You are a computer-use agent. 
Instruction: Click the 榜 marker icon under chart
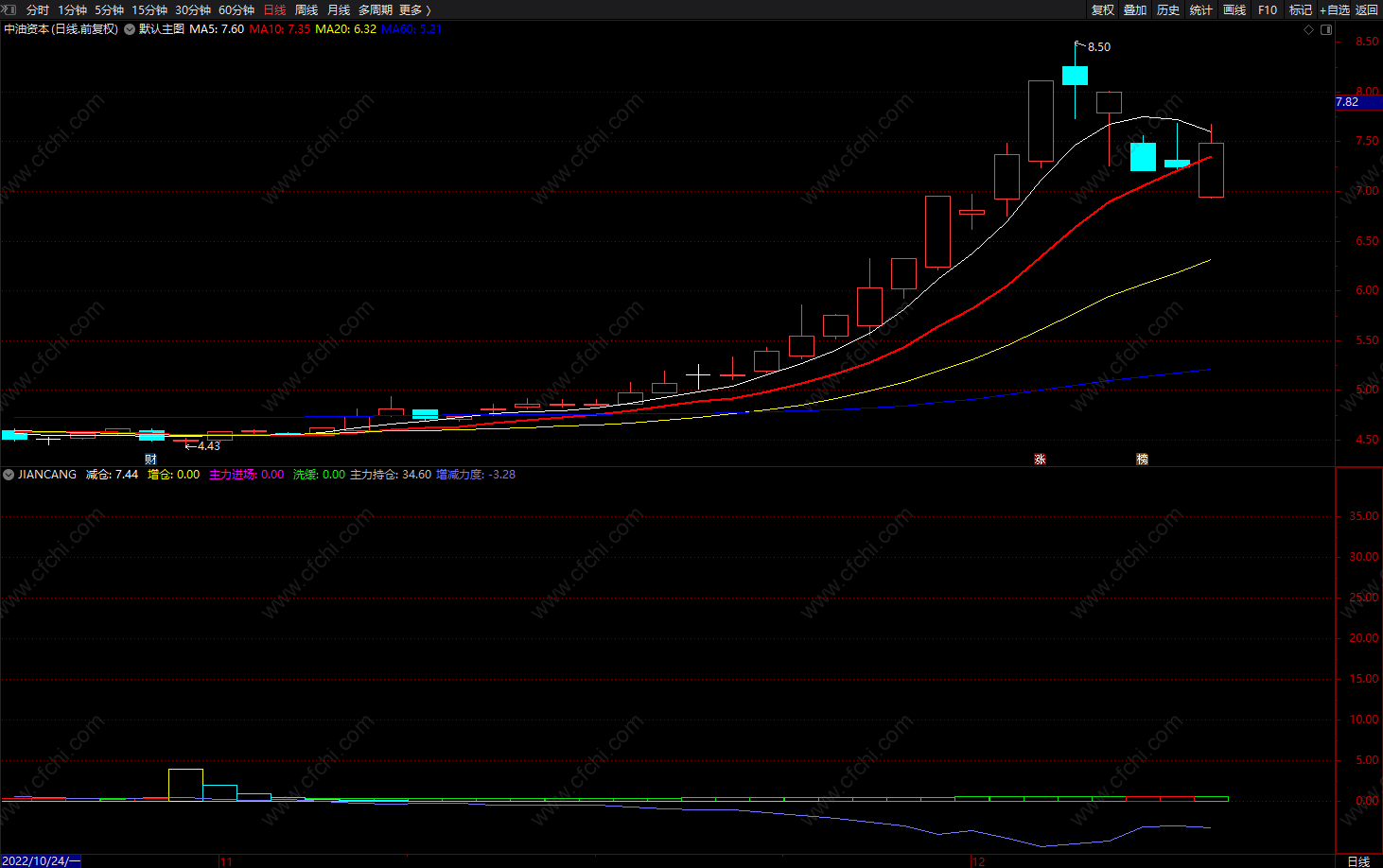pos(1142,460)
